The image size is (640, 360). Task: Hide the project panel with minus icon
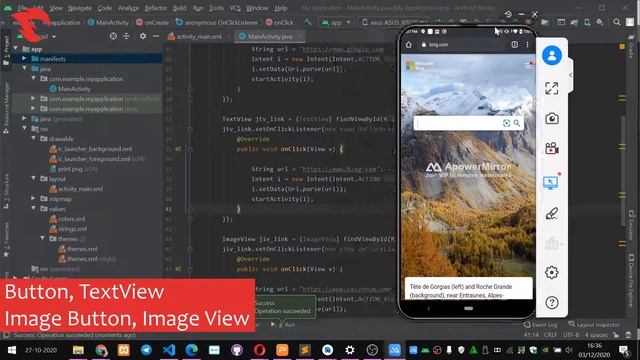(x=156, y=36)
